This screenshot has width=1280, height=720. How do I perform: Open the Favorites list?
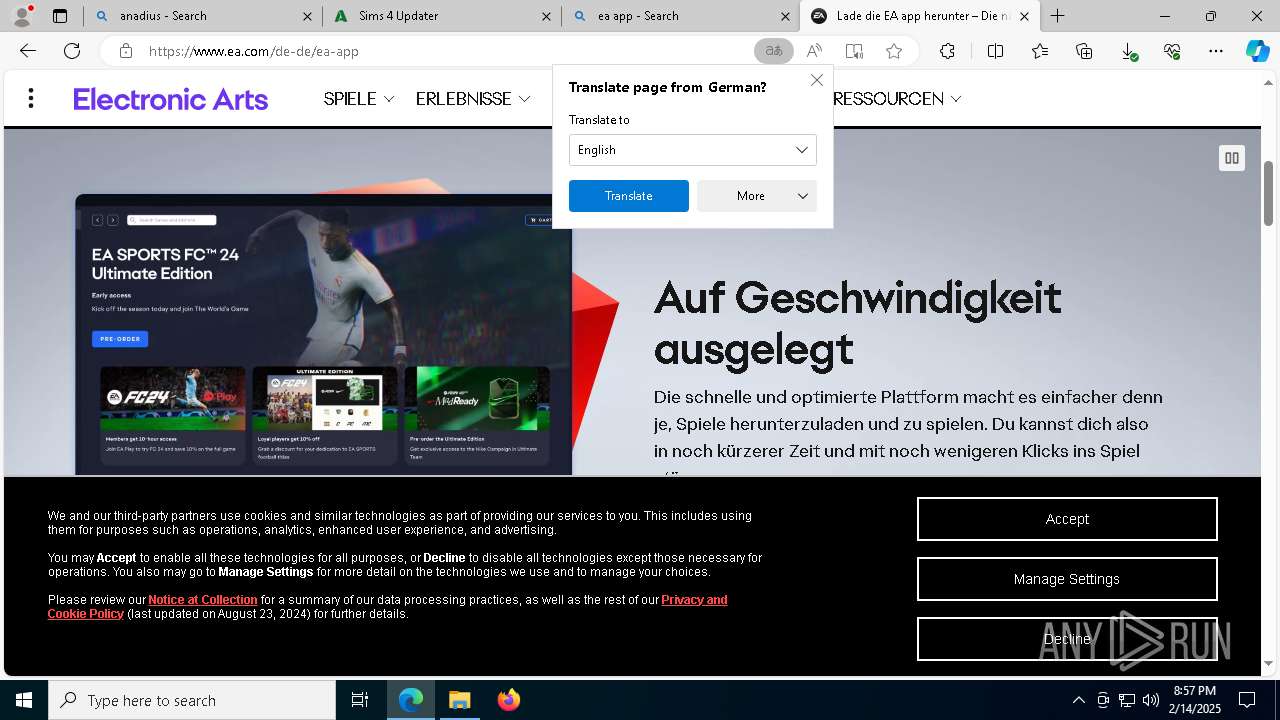[x=1040, y=51]
